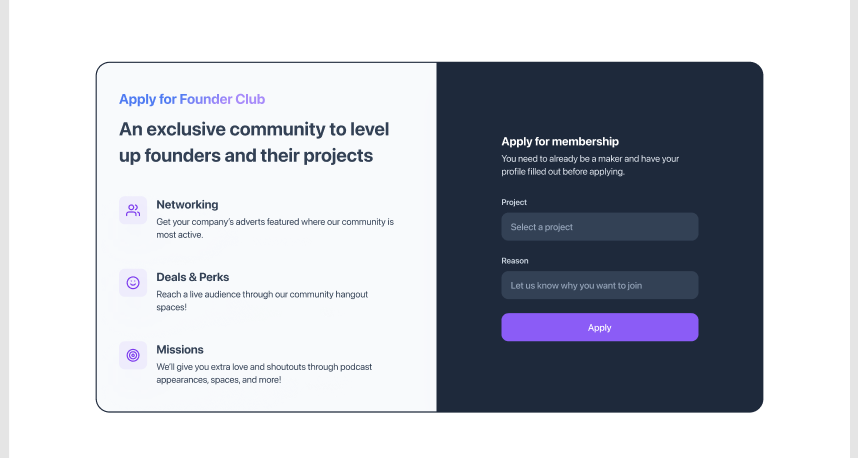Click the Missions description about podcast shoutouts

tap(264, 373)
